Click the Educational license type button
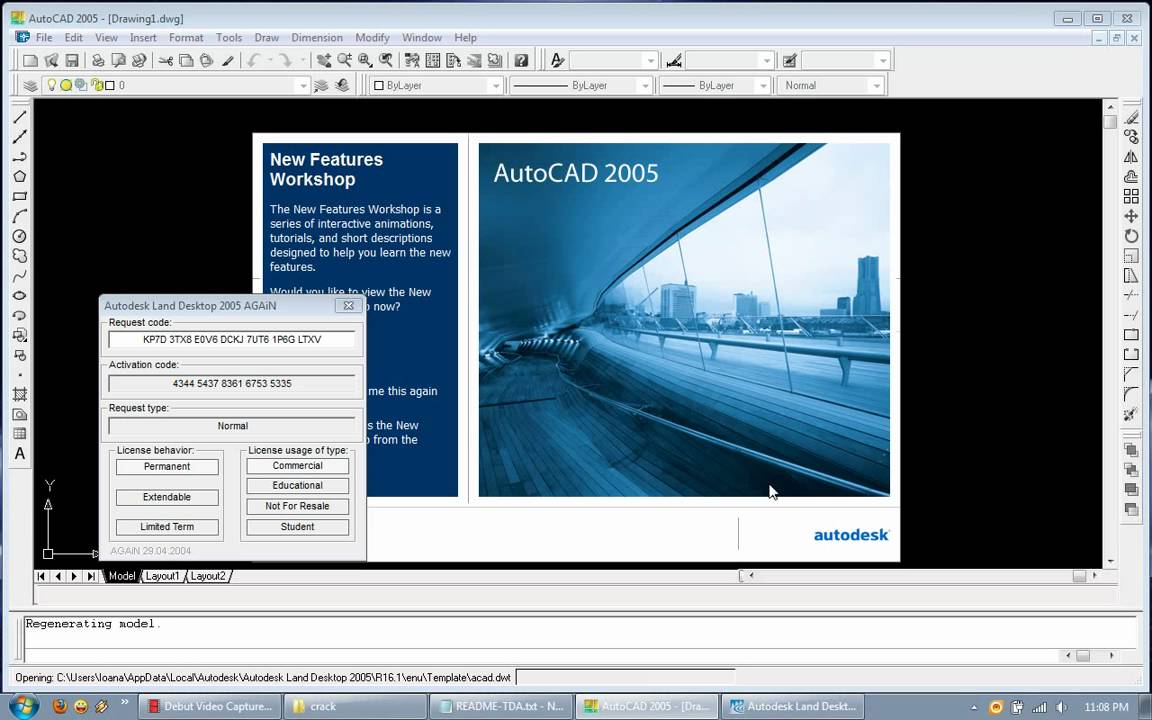 (x=298, y=486)
